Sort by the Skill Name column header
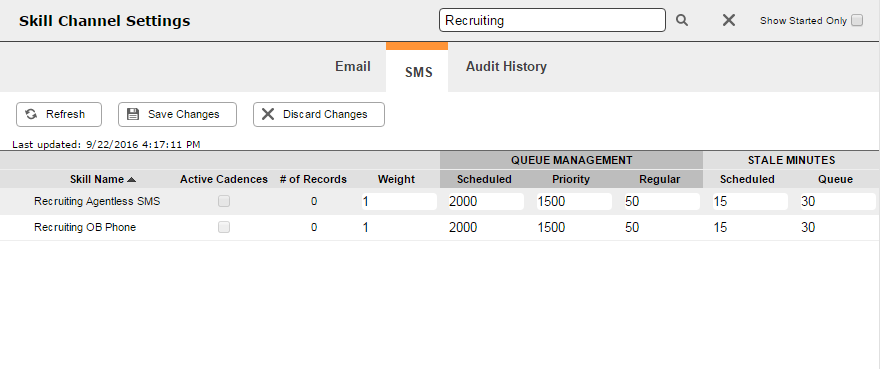Image resolution: width=880 pixels, height=369 pixels. [x=97, y=180]
